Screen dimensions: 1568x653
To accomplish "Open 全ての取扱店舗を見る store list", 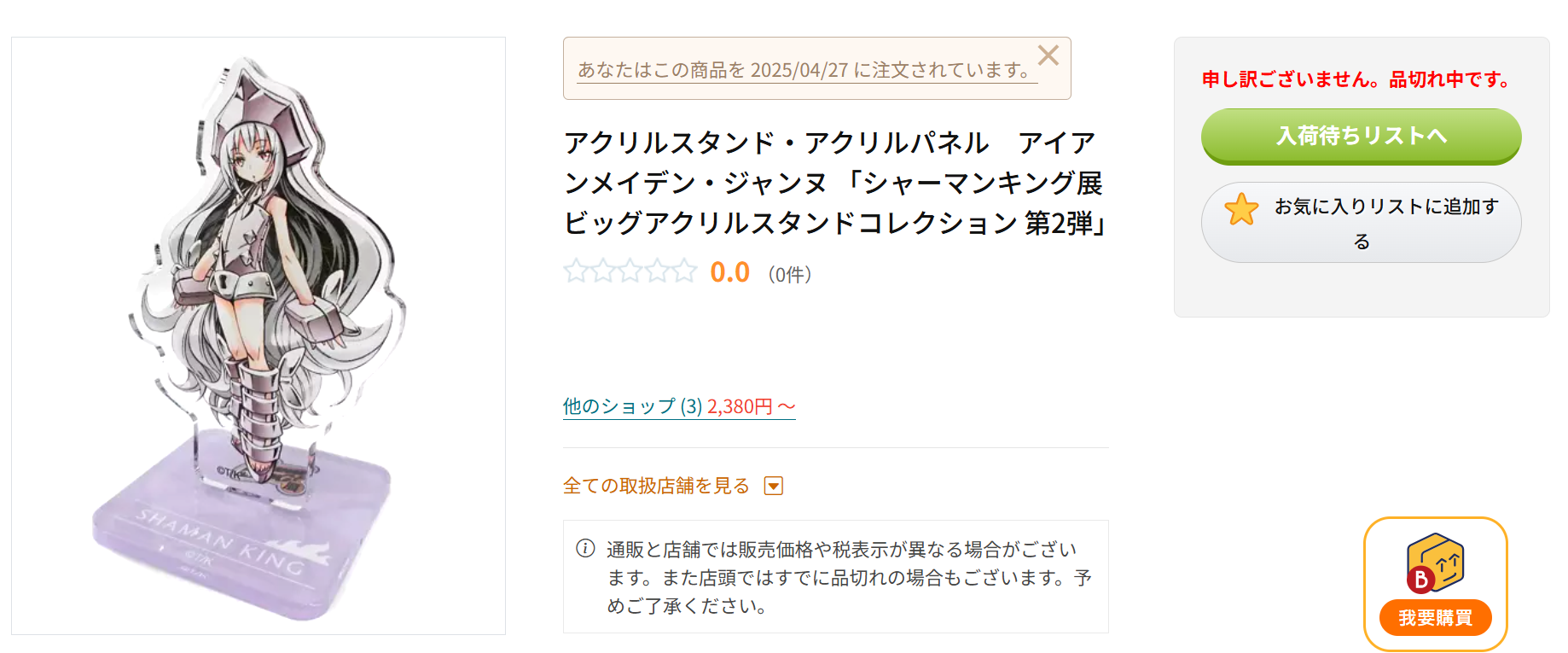I will 656,486.
